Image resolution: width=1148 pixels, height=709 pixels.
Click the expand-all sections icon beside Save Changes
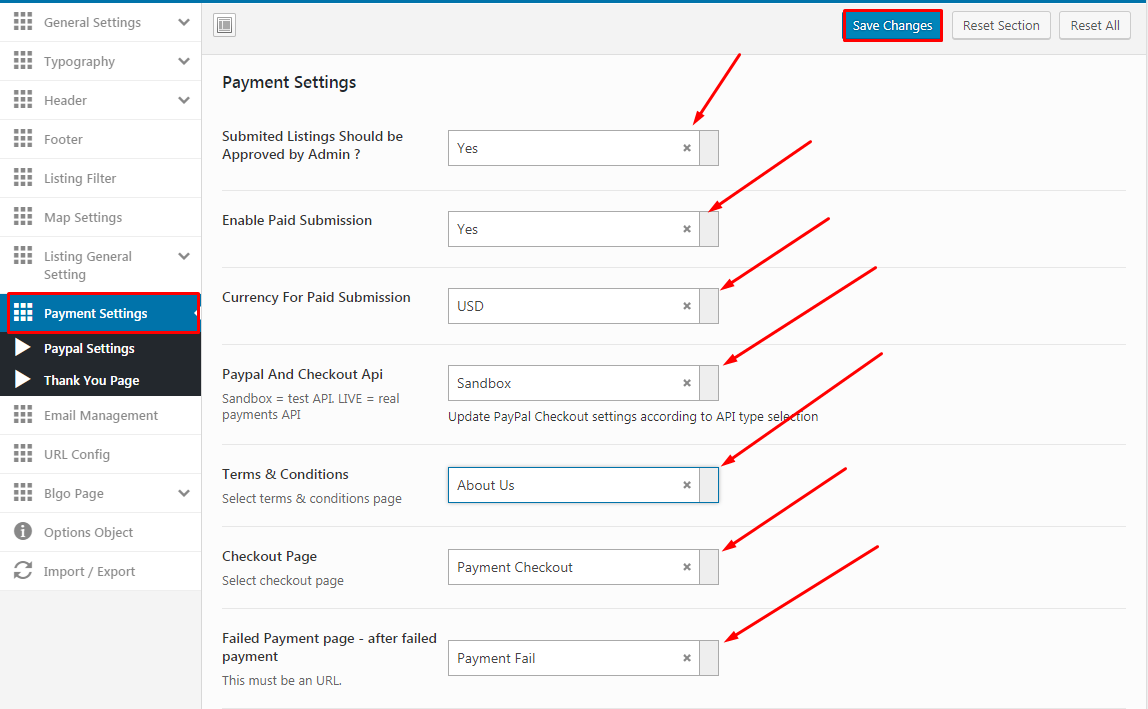tap(224, 26)
